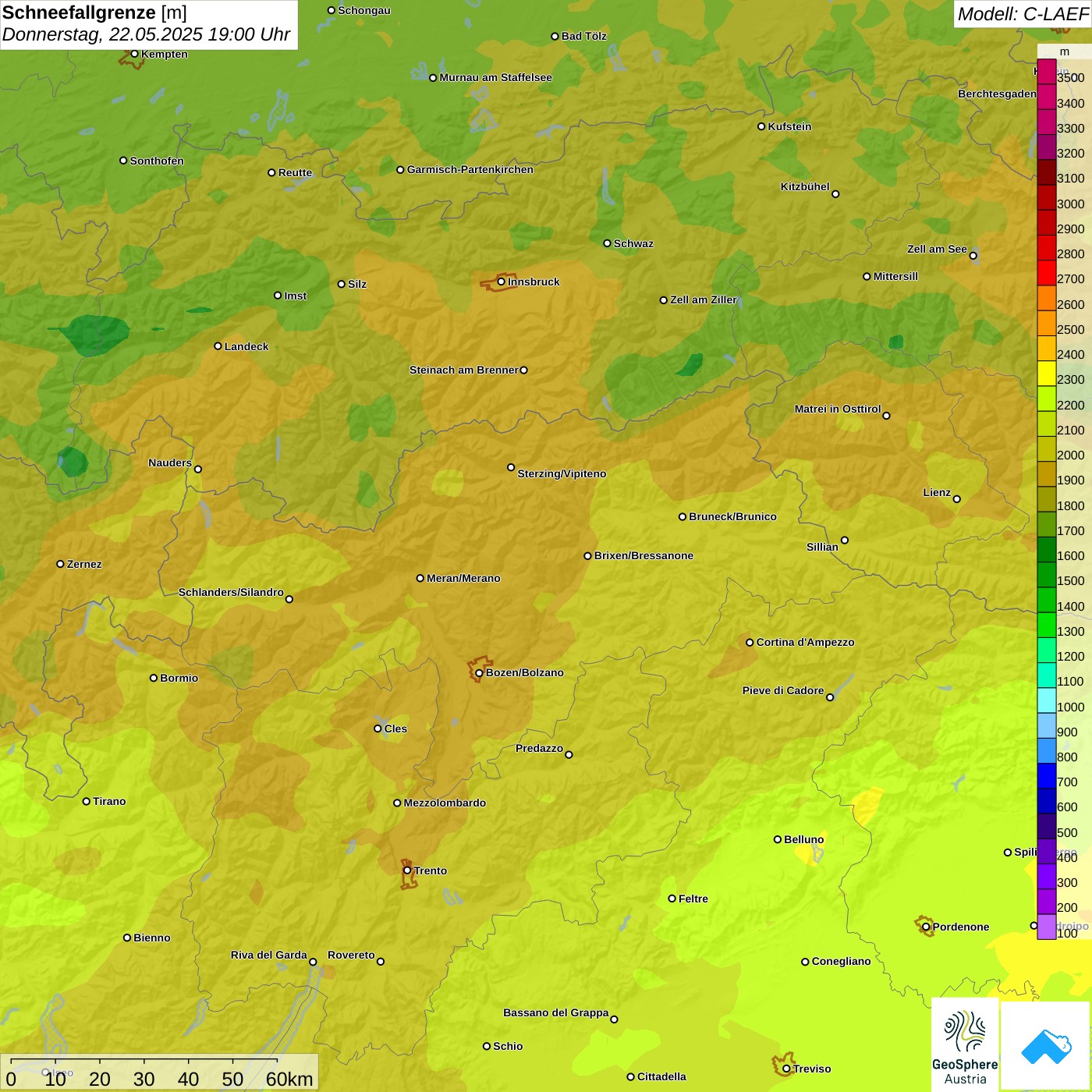This screenshot has height=1092, width=1092.
Task: Click the GeoSphere Austria logo
Action: point(965,1044)
